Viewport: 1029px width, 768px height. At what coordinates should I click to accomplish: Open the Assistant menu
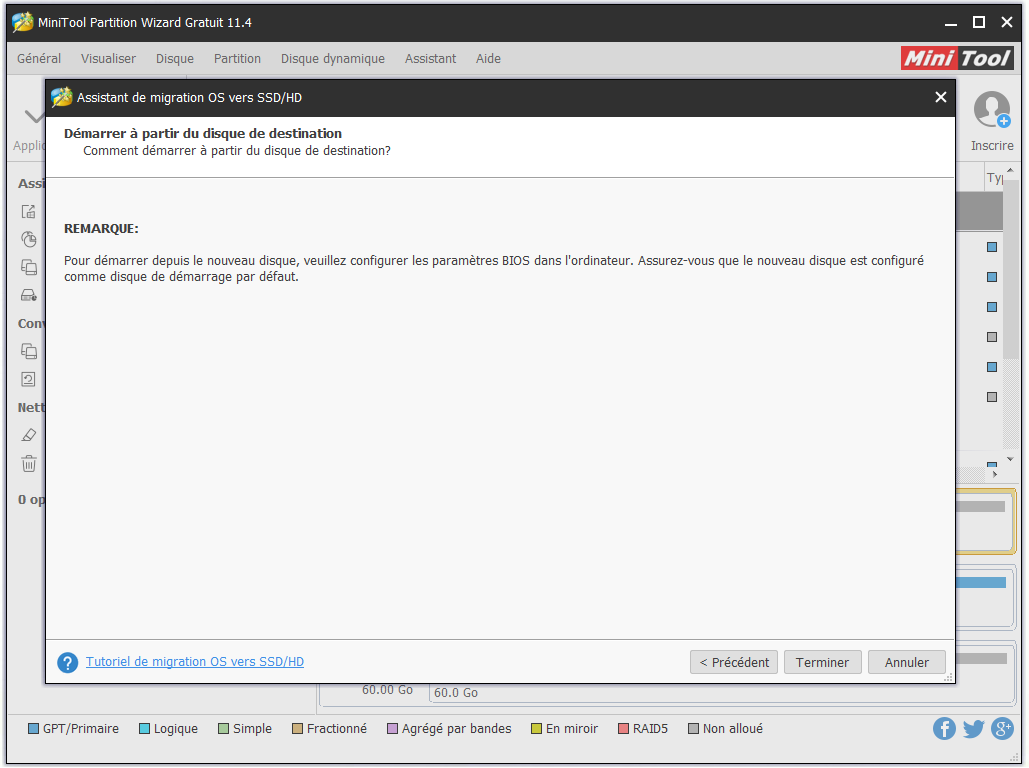430,58
